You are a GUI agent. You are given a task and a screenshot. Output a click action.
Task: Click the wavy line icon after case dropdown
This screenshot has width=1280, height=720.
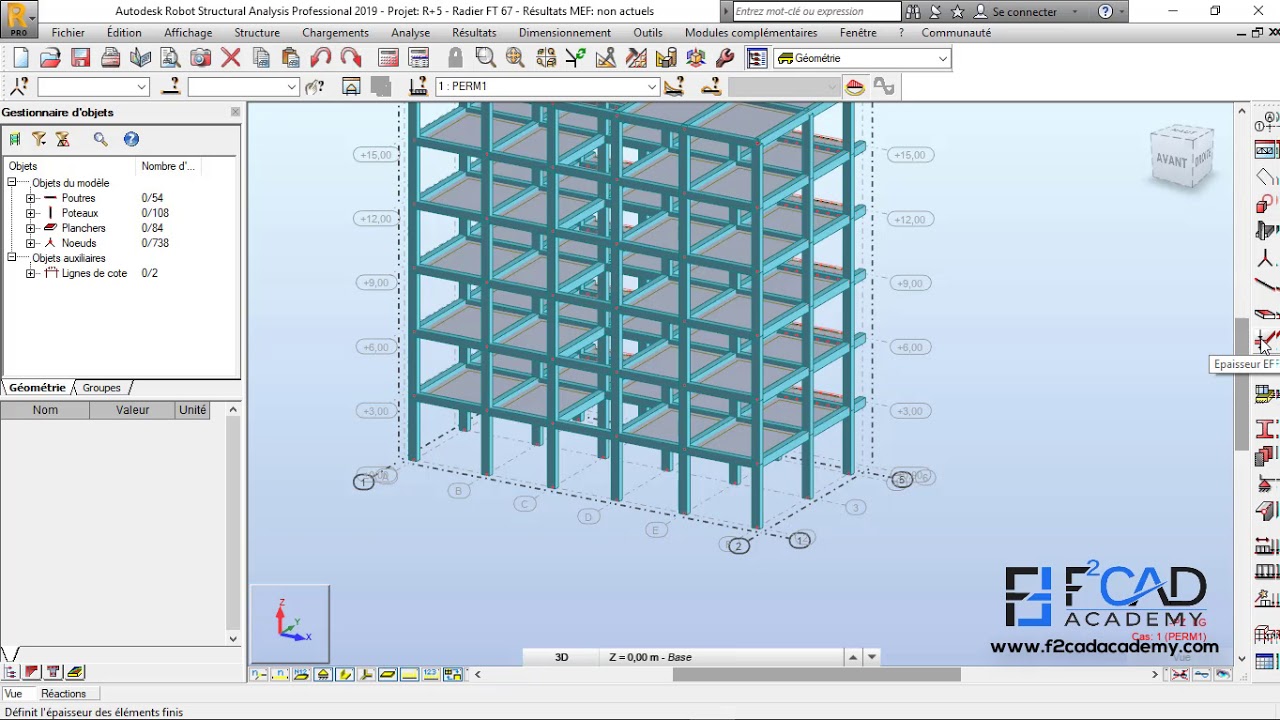(x=884, y=87)
